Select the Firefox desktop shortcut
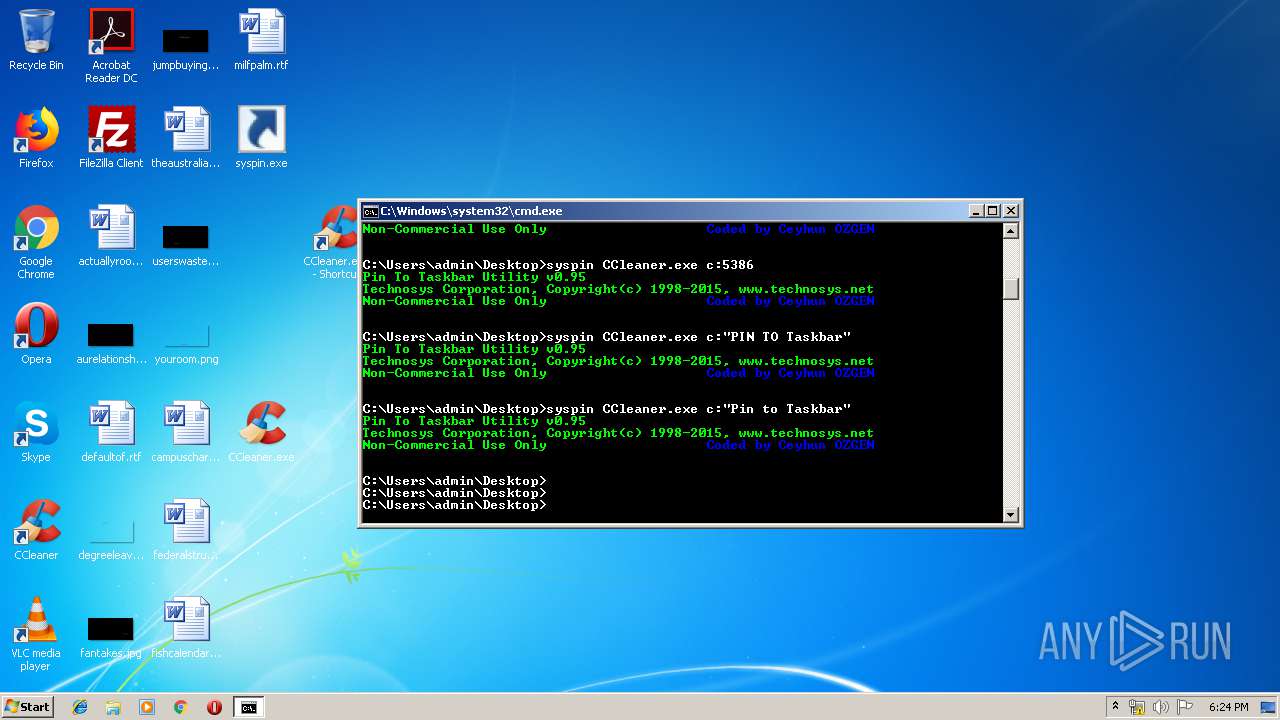Screen dimensions: 1280x720 point(36,138)
